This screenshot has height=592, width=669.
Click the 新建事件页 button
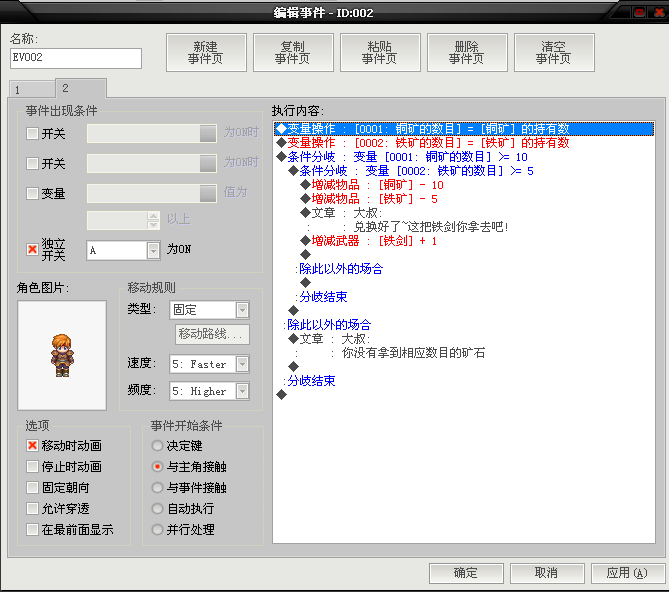pos(206,52)
